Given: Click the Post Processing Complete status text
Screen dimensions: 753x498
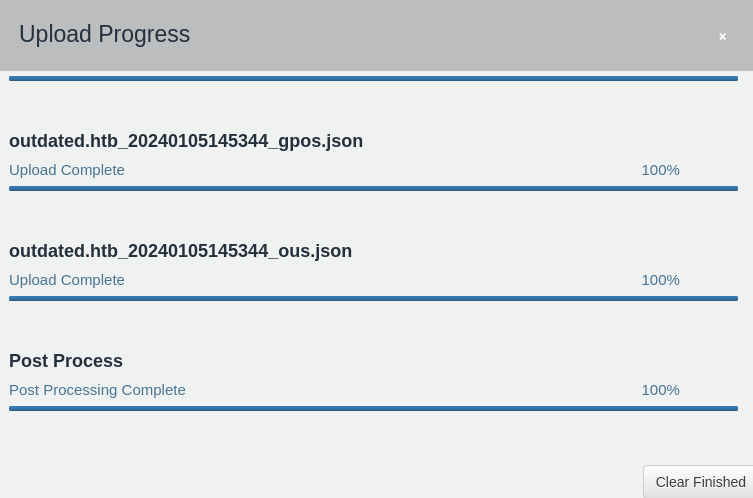Looking at the screenshot, I should coord(97,390).
